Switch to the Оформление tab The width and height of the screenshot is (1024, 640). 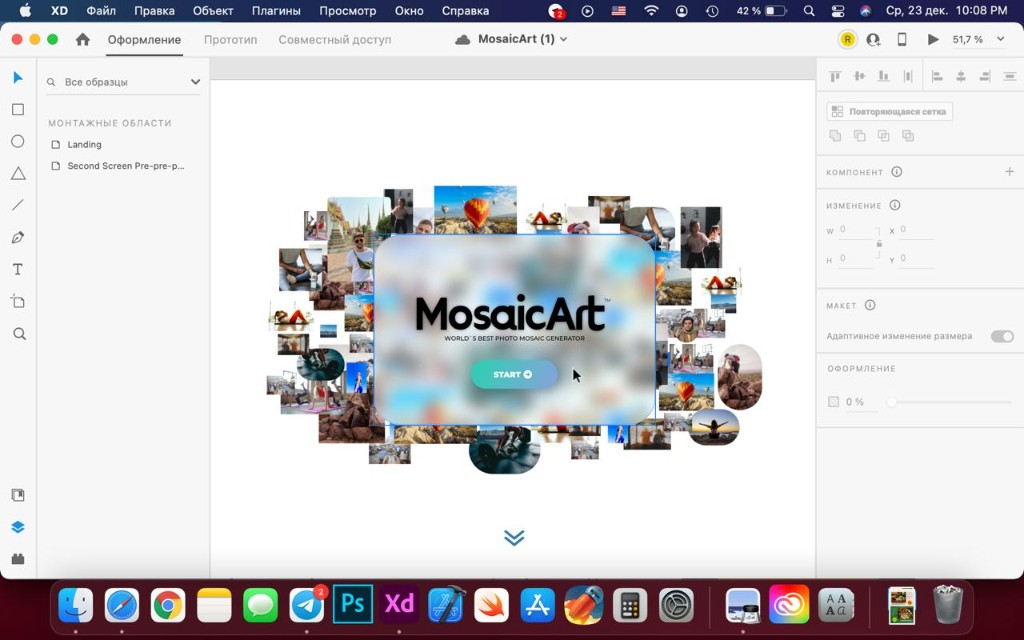click(x=144, y=40)
